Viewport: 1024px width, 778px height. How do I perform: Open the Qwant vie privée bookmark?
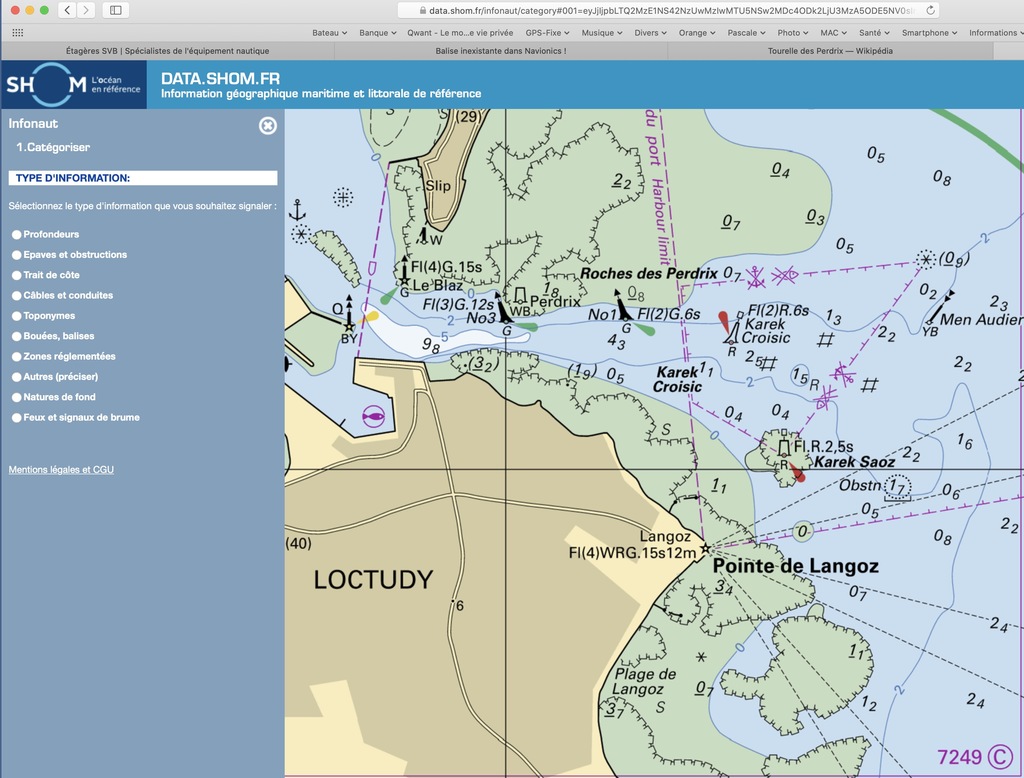460,33
